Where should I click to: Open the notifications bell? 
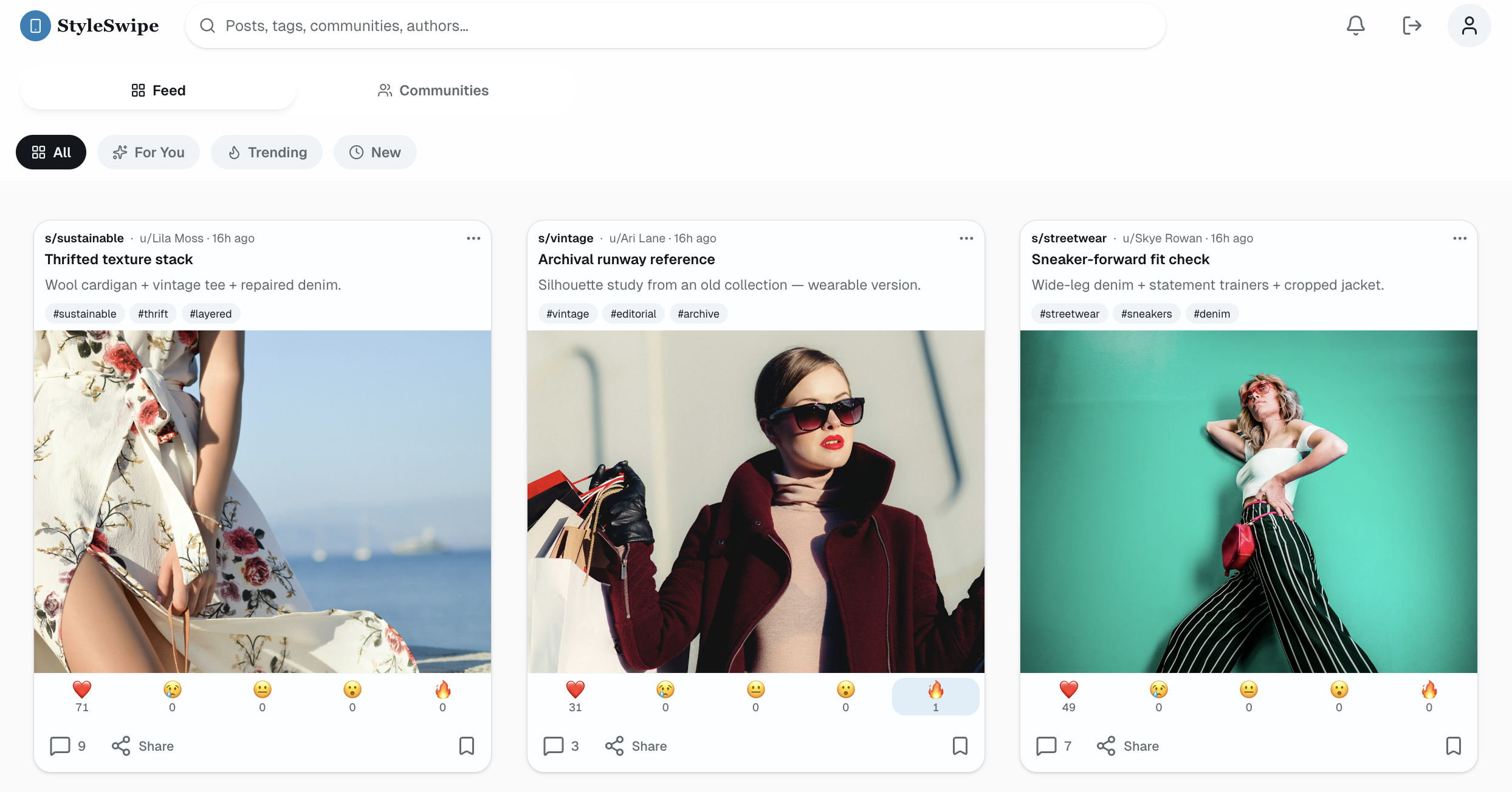coord(1355,26)
